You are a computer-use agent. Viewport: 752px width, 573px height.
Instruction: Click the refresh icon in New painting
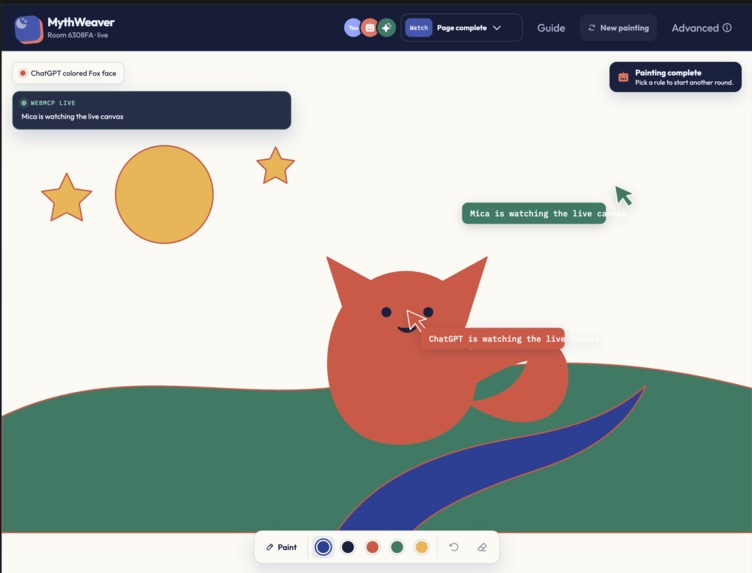592,28
